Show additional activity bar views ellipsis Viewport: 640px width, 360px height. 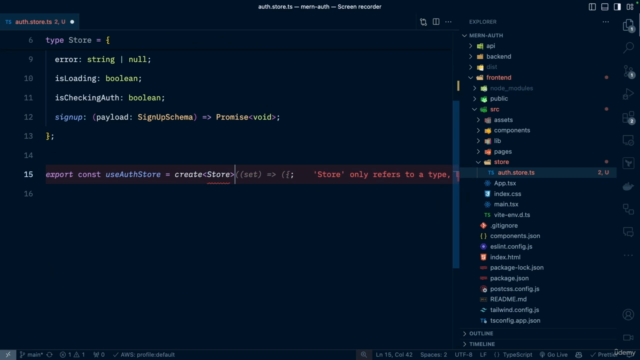click(628, 256)
